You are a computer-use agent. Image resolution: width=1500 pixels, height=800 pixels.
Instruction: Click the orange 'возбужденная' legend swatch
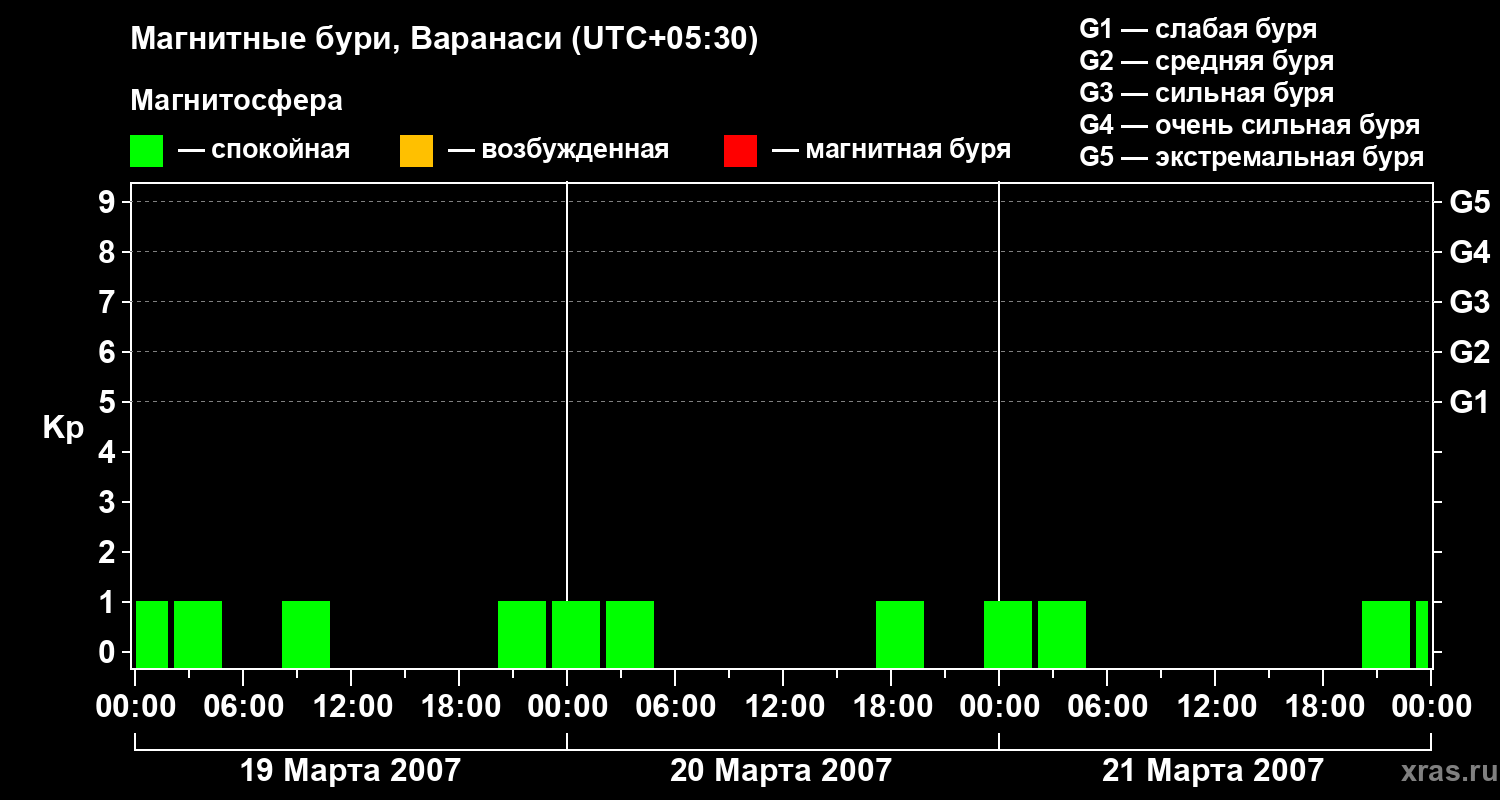point(416,151)
